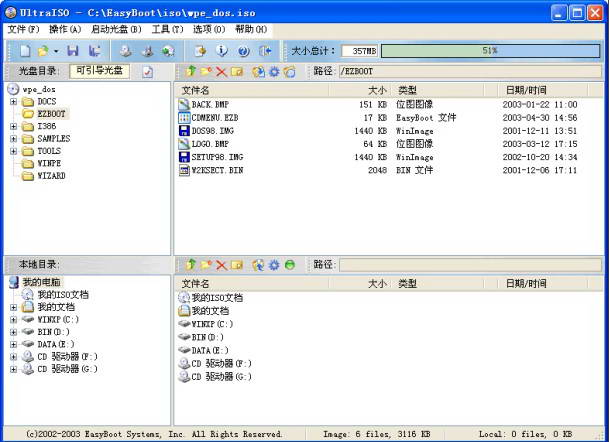The height and width of the screenshot is (442, 609).
Task: Click the disc properties icon beside 可引导光盘
Action: click(148, 72)
